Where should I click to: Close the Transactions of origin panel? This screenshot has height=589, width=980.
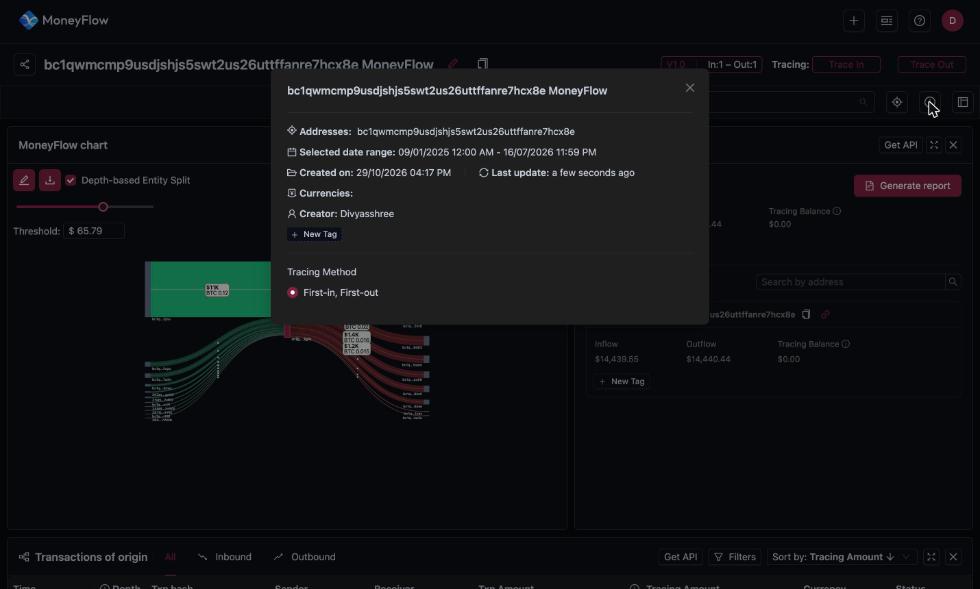pos(953,556)
